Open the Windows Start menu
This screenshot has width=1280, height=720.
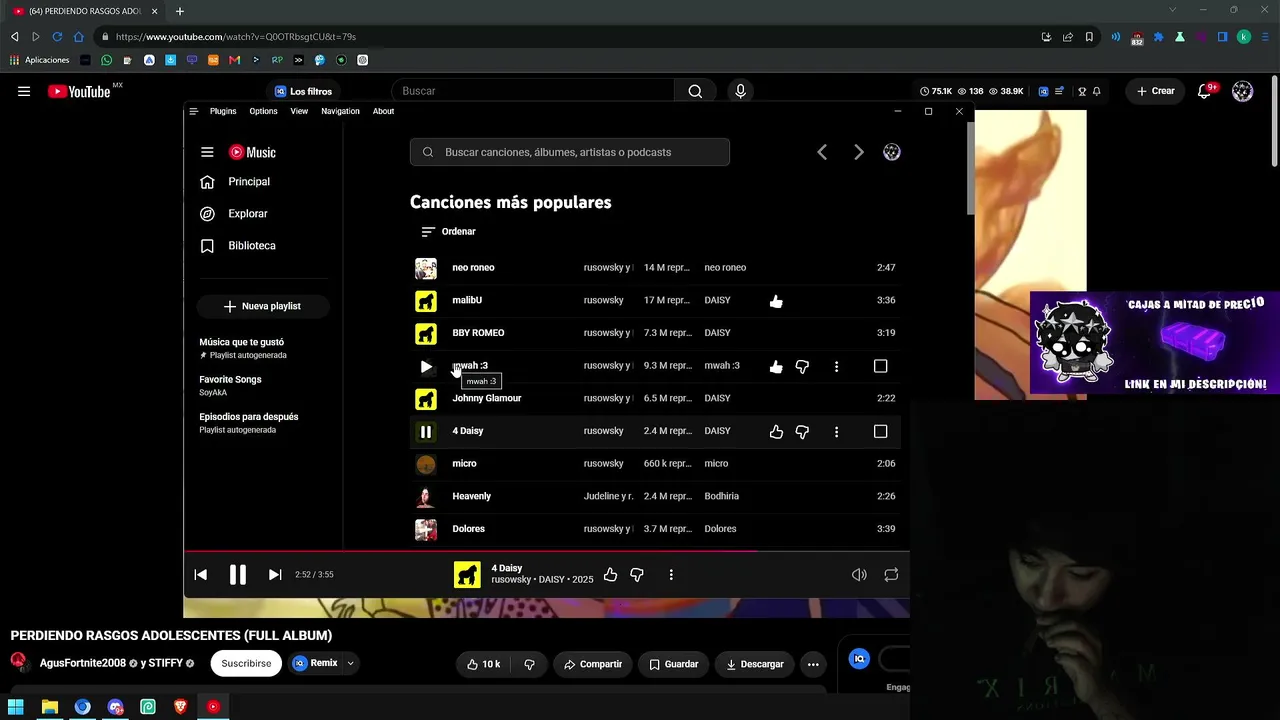[x=16, y=707]
